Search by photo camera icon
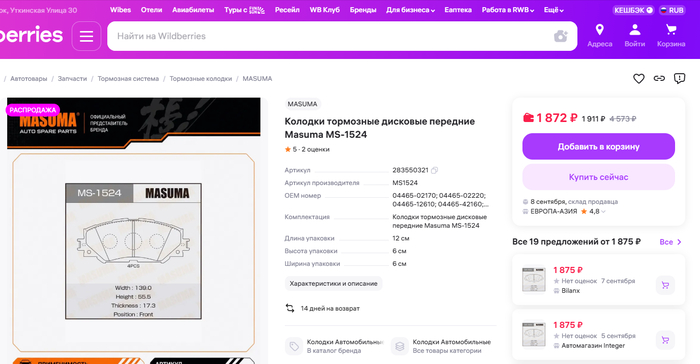This screenshot has width=700, height=364. [561, 36]
